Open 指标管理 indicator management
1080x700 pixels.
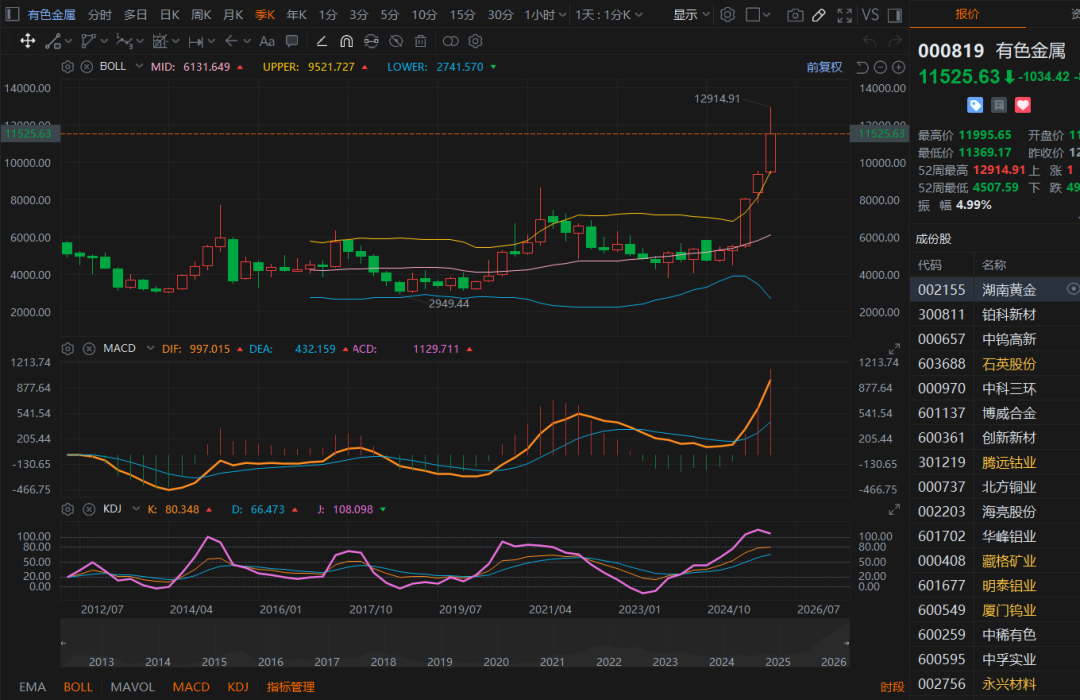click(x=290, y=687)
